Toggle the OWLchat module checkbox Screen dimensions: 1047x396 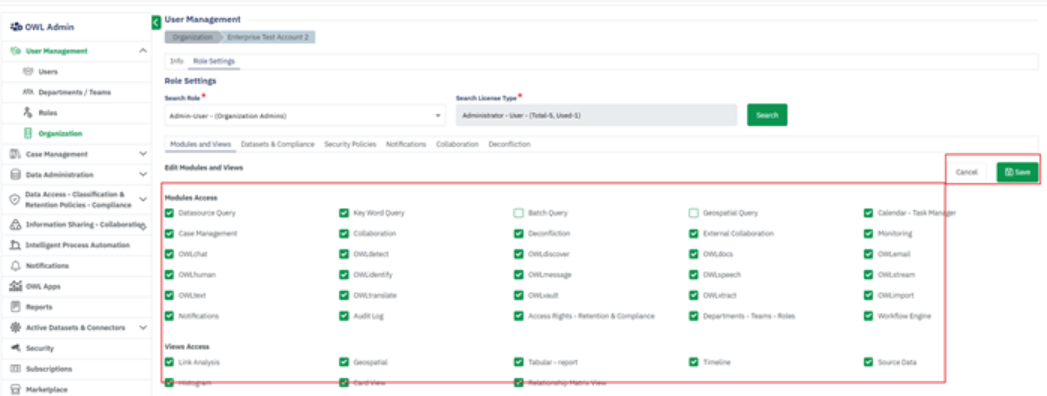169,254
